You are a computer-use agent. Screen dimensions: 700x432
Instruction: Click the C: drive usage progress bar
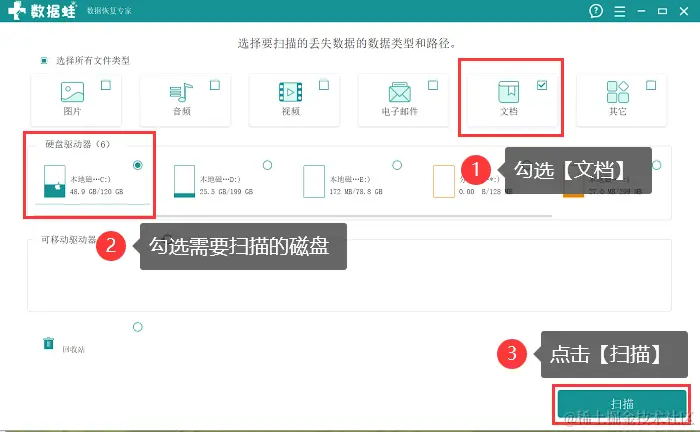[92, 204]
